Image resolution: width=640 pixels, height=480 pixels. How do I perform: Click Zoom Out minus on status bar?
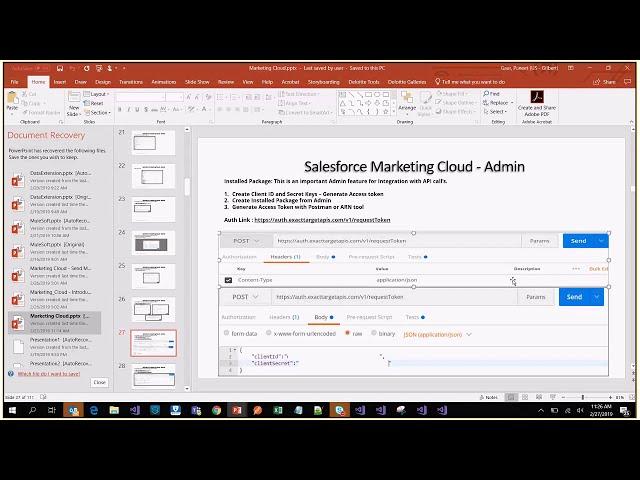click(563, 397)
